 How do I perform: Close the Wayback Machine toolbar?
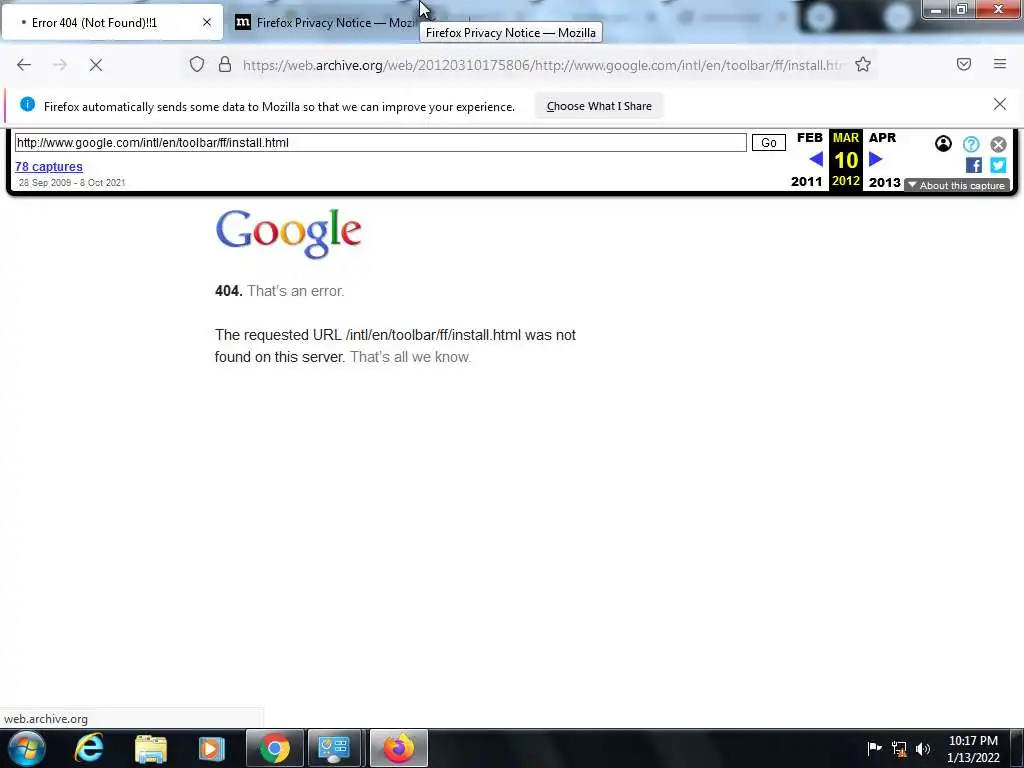pos(998,144)
